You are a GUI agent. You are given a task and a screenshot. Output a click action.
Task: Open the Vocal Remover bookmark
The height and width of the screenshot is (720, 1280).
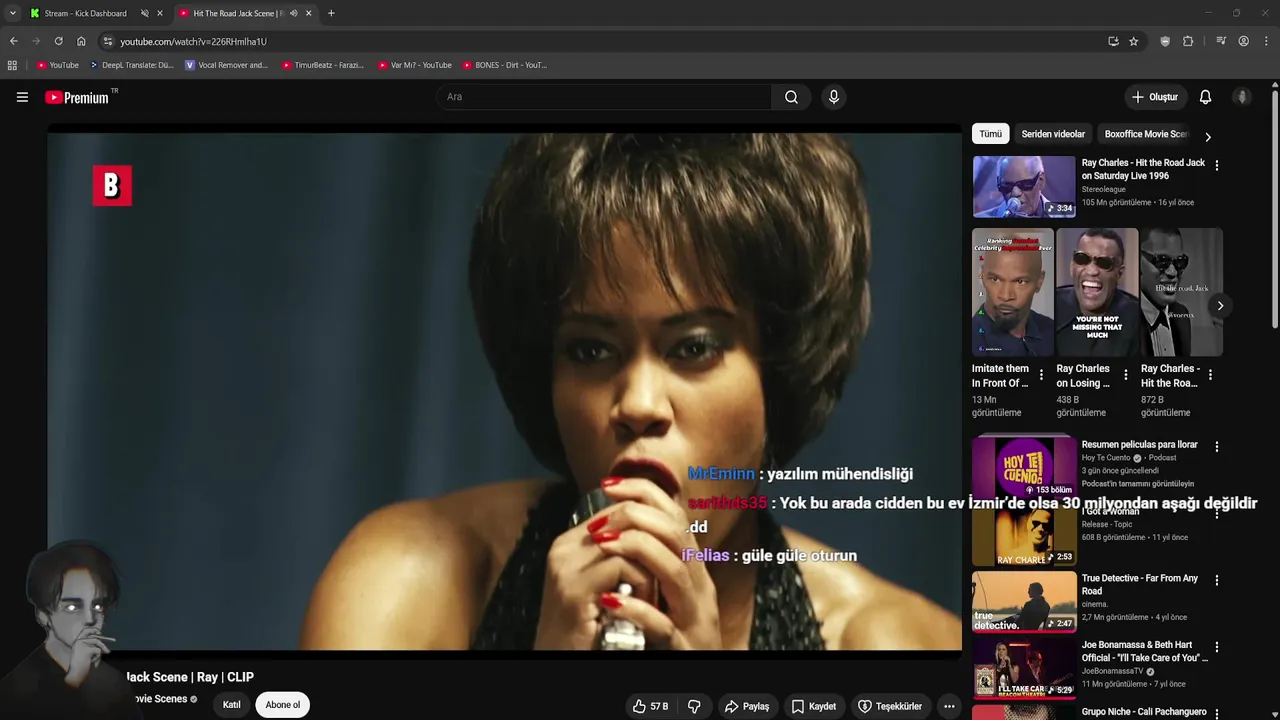click(227, 65)
